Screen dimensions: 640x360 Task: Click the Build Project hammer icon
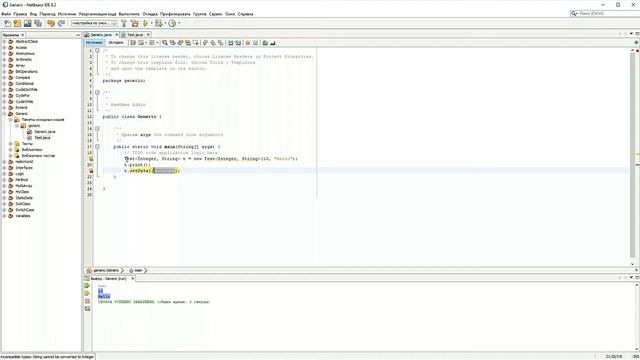tap(124, 24)
